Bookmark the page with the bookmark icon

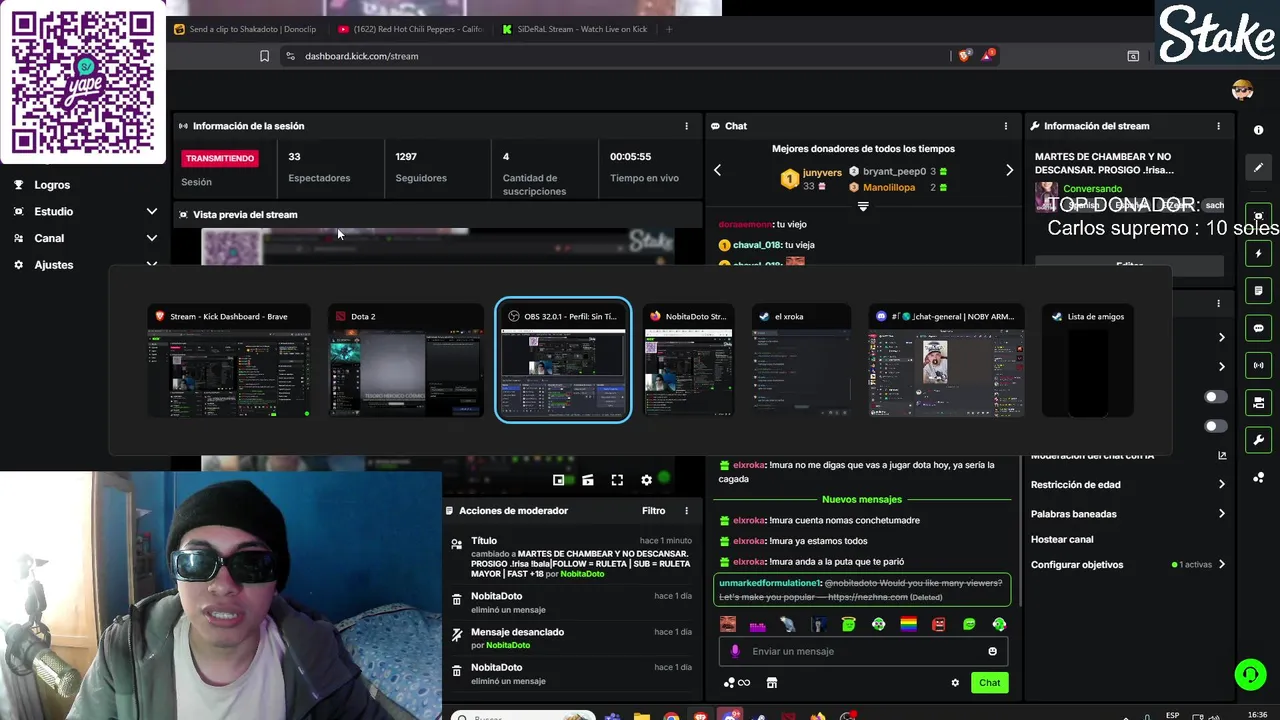click(264, 56)
